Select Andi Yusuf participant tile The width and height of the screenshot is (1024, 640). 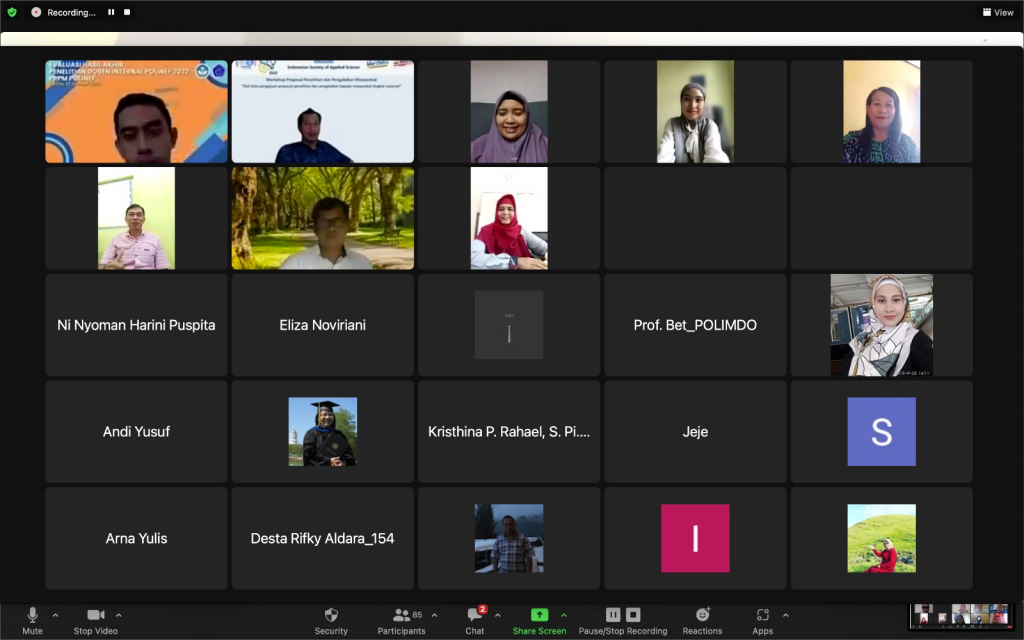pyautogui.click(x=136, y=432)
